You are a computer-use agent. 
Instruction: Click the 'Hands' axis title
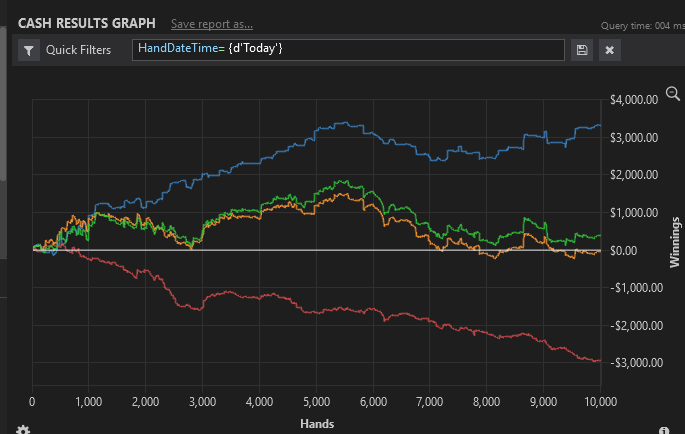(317, 424)
